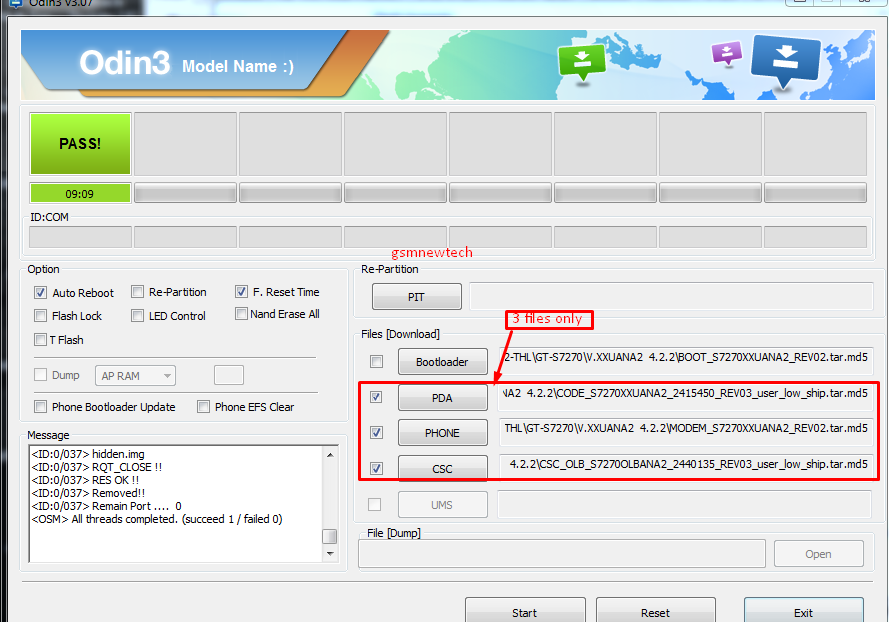Click the 'Removed!!' log line
The image size is (889, 622).
(x=88, y=493)
